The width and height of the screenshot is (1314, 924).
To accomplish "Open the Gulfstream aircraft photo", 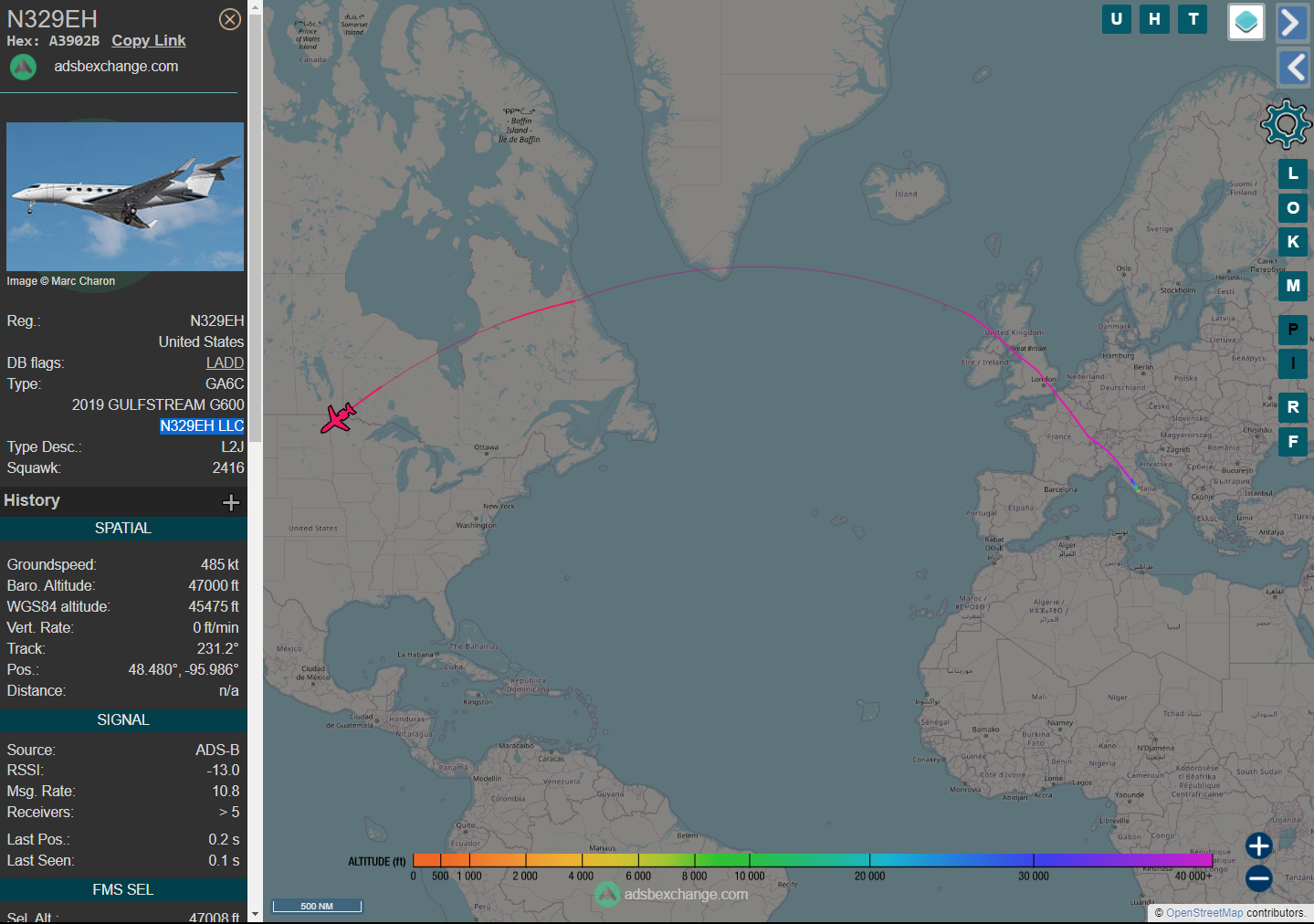I will (x=125, y=196).
